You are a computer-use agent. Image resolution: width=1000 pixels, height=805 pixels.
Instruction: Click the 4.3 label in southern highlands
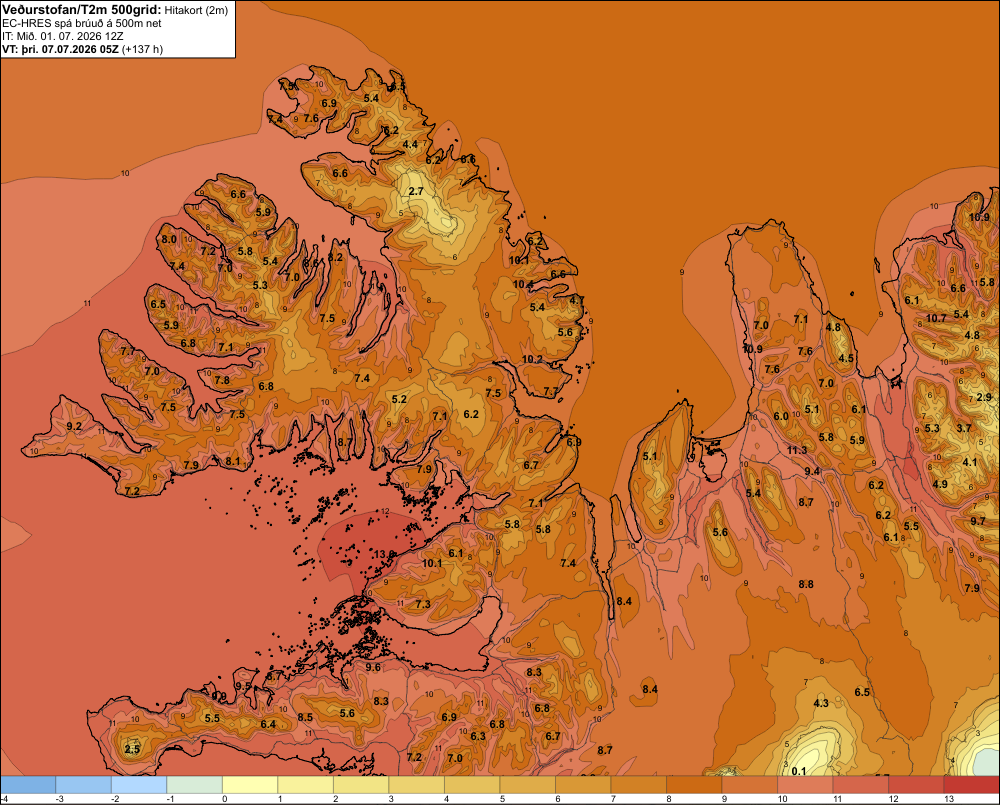[821, 703]
